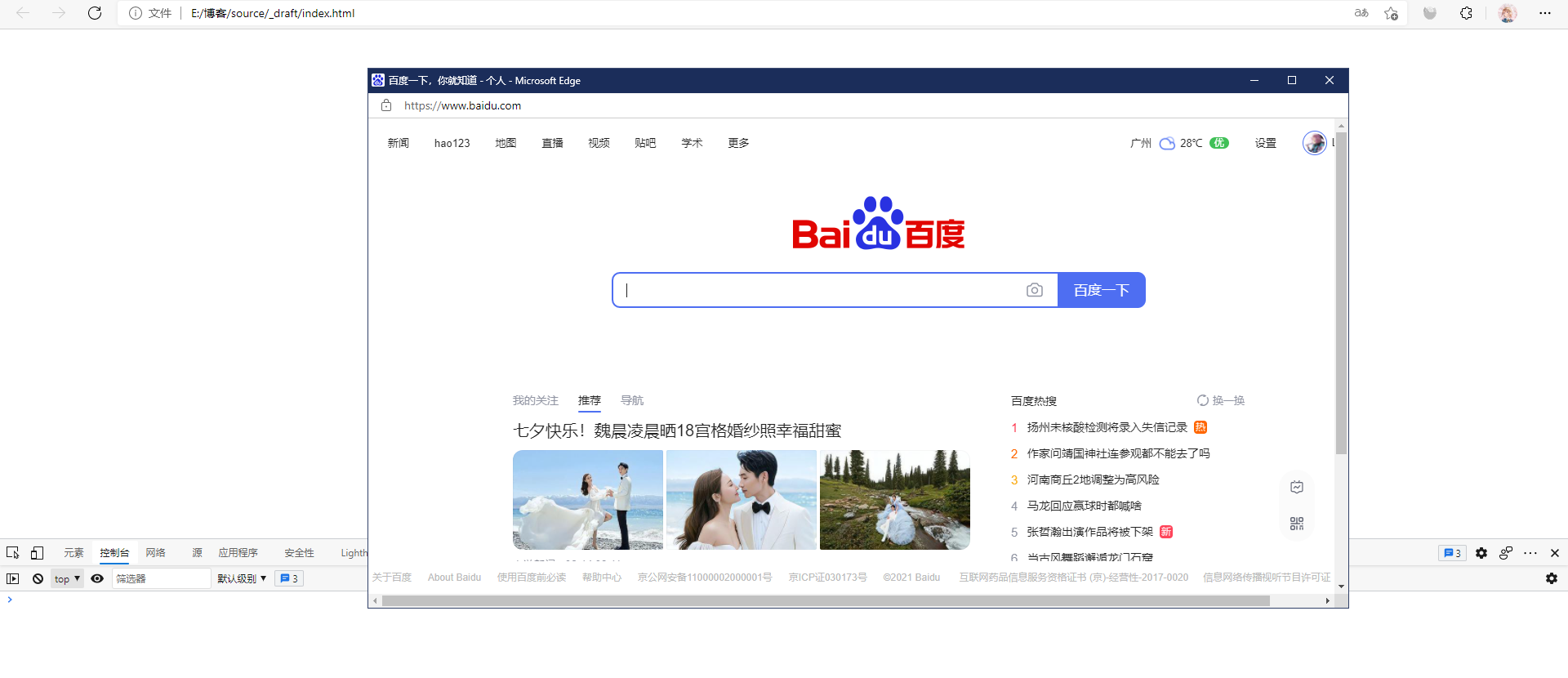This screenshot has height=678, width=1568.
Task: Click the browser back arrow
Action: [x=23, y=13]
